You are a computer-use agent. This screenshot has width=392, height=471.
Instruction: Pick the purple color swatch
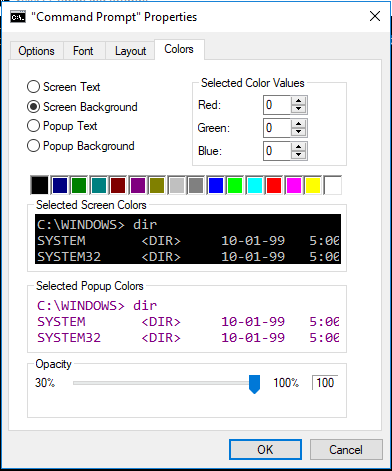138,185
